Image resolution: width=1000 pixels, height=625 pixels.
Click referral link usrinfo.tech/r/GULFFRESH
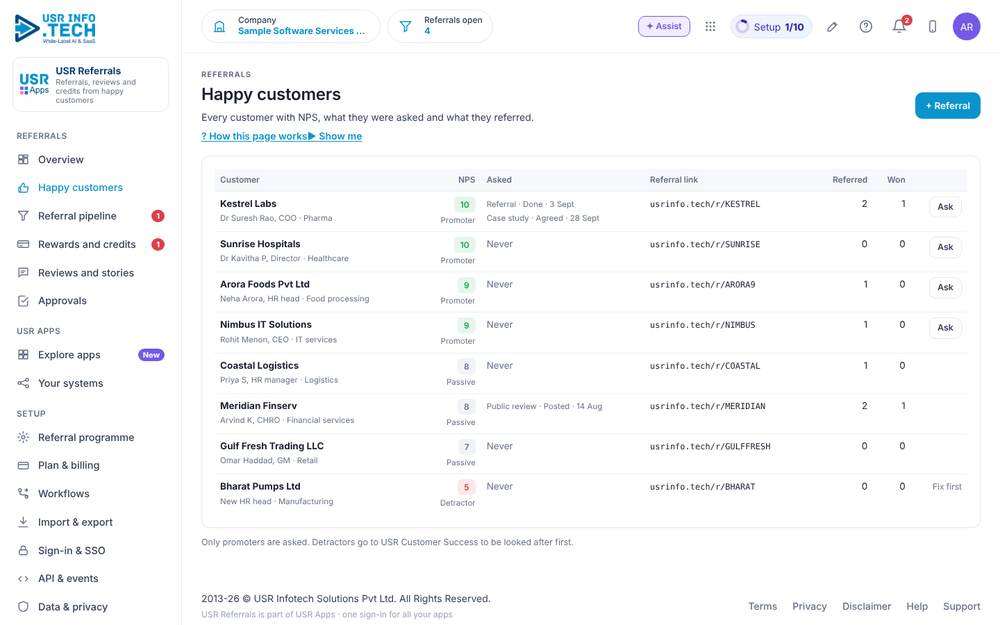[710, 446]
